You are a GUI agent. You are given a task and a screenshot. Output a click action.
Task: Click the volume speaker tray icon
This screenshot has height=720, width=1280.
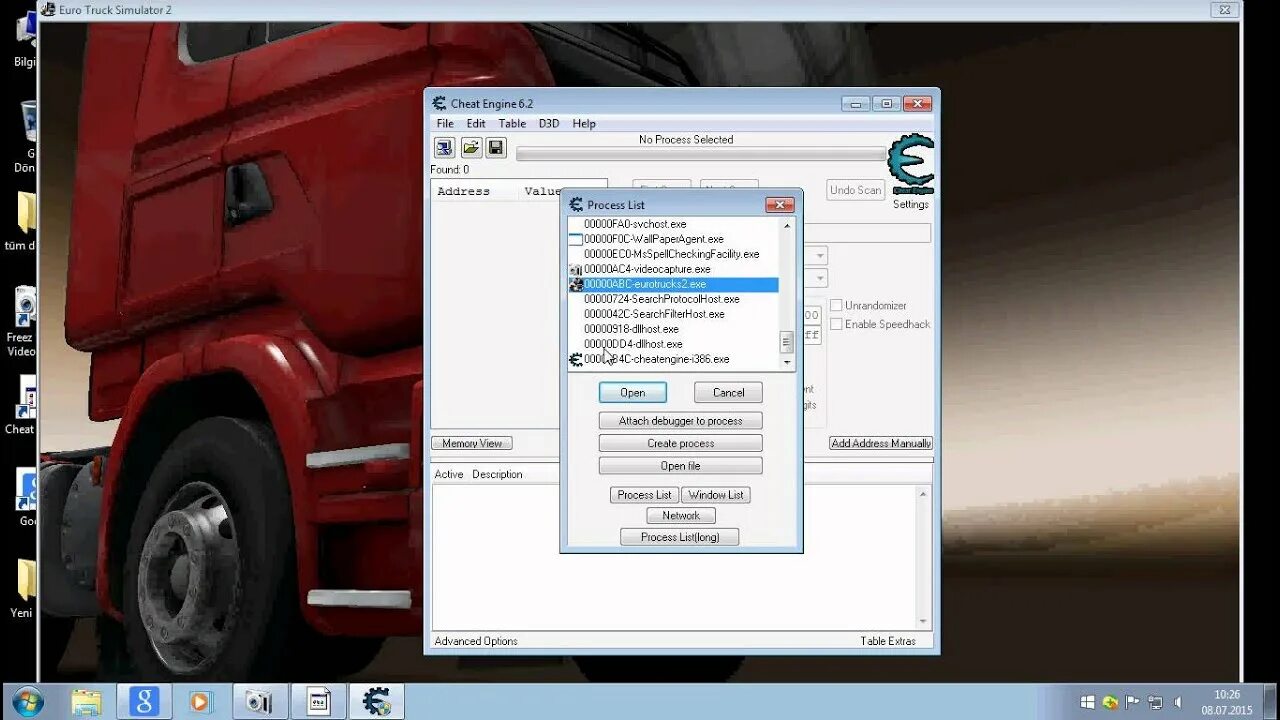tap(1177, 702)
